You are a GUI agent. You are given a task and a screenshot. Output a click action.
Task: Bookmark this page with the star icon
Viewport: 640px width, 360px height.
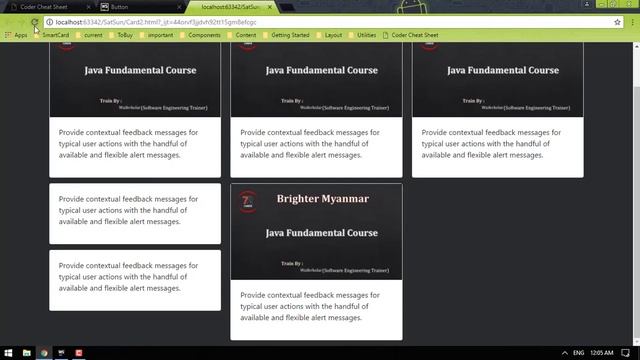point(617,22)
